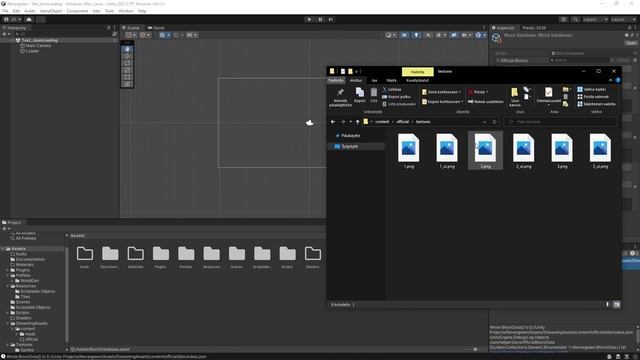Click 'official' in Explorer breadcrumb
Screen dimensions: 640x360
coord(402,122)
